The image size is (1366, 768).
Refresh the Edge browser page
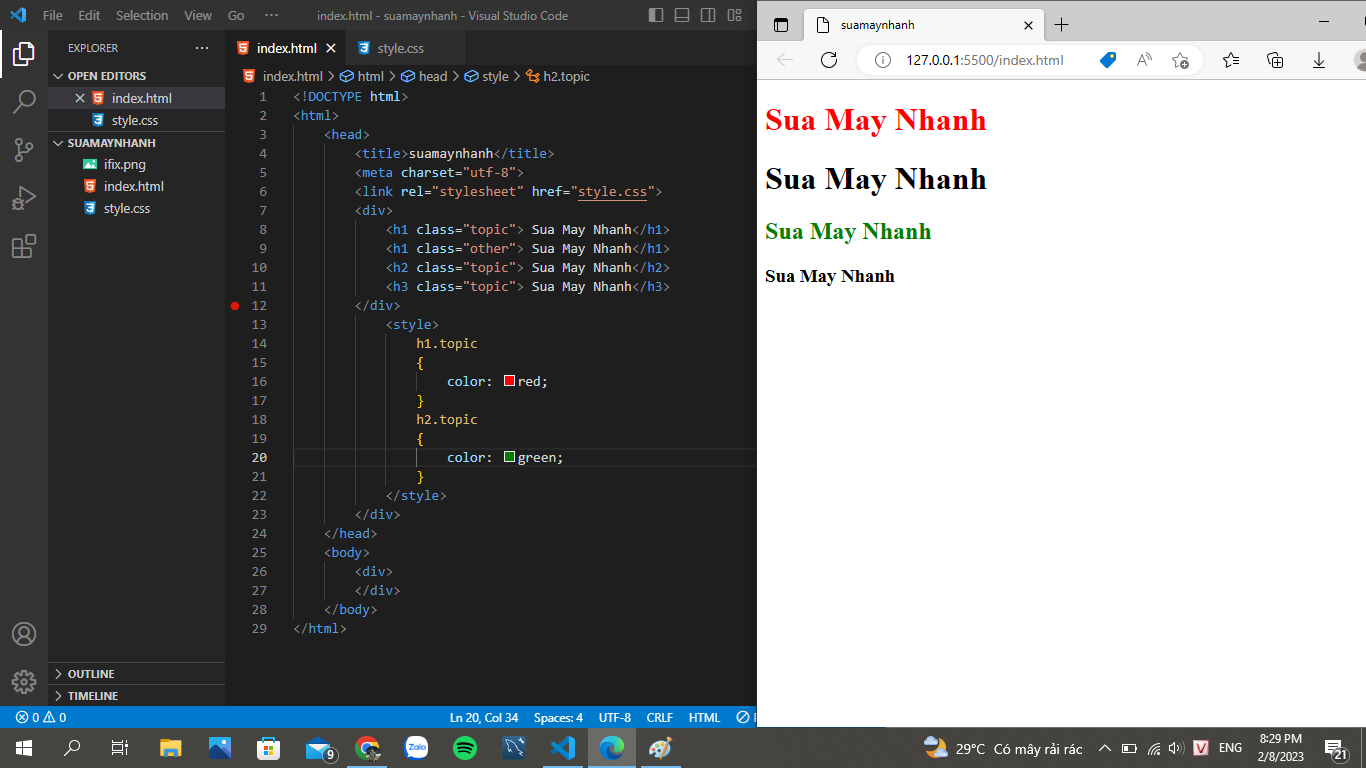coord(828,60)
